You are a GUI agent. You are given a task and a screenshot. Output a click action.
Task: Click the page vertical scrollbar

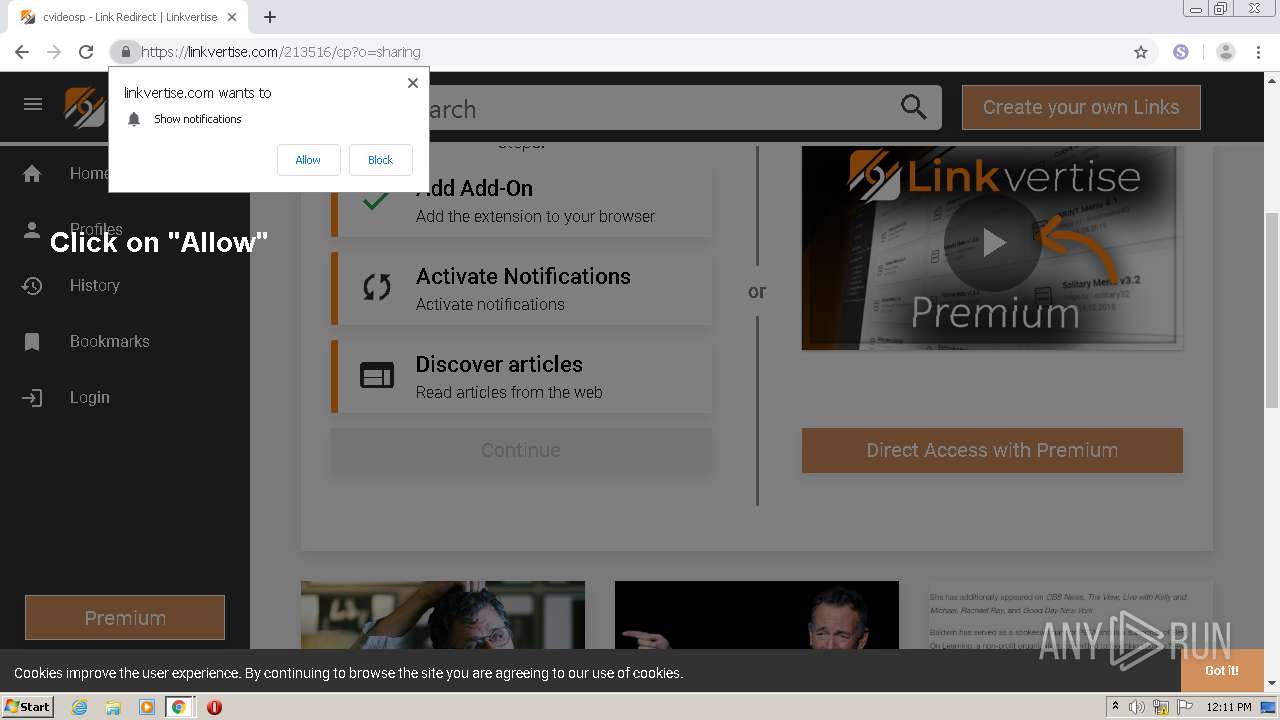pyautogui.click(x=1272, y=310)
